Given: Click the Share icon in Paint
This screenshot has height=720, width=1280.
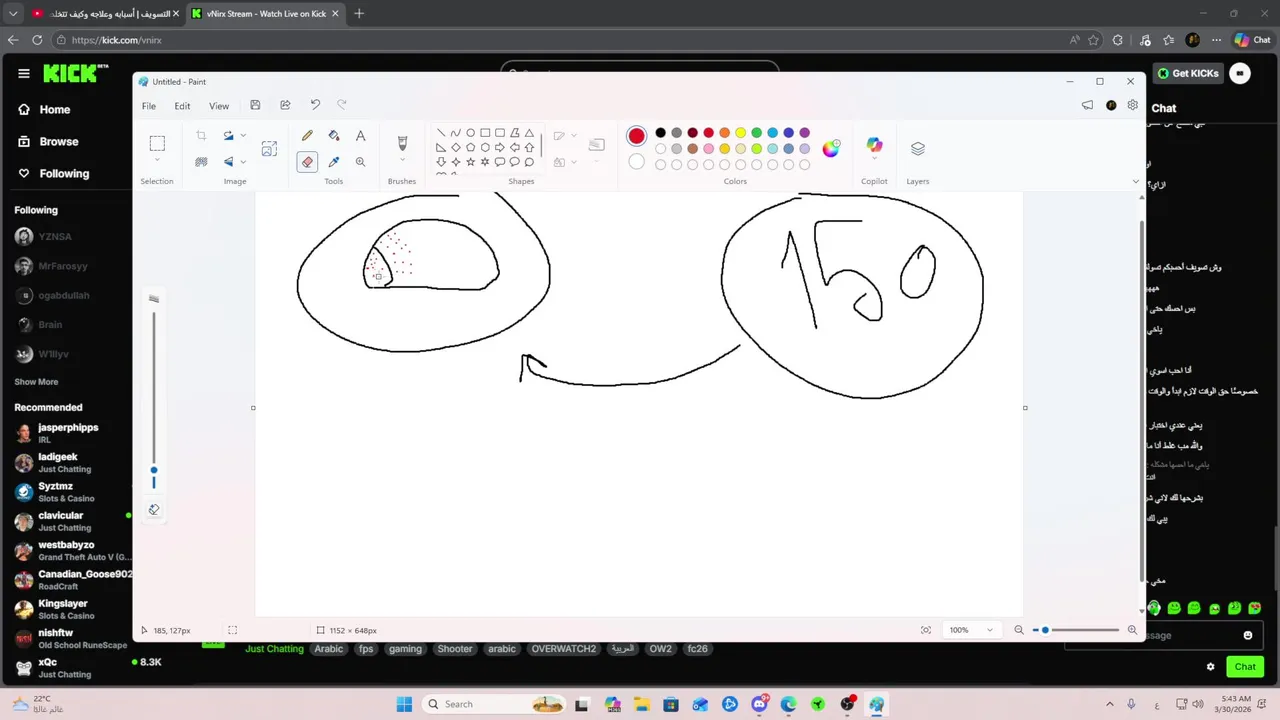Looking at the screenshot, I should click(285, 105).
